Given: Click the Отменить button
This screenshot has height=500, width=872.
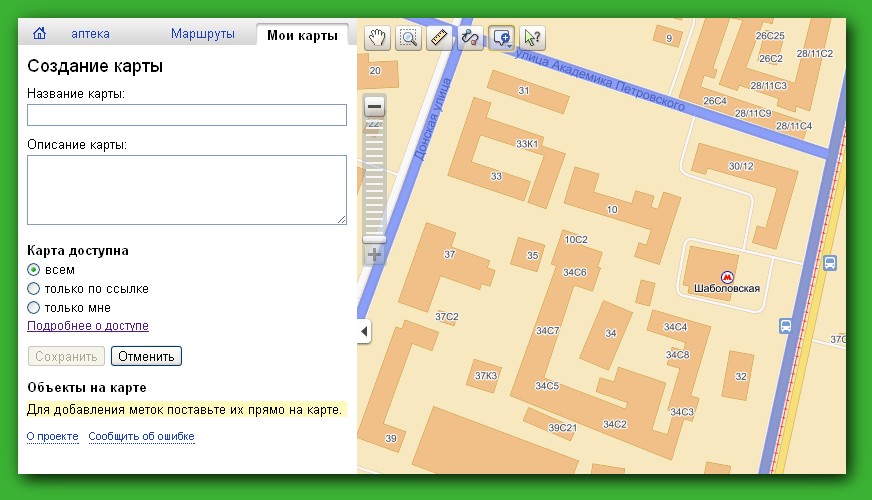Looking at the screenshot, I should pyautogui.click(x=146, y=357).
